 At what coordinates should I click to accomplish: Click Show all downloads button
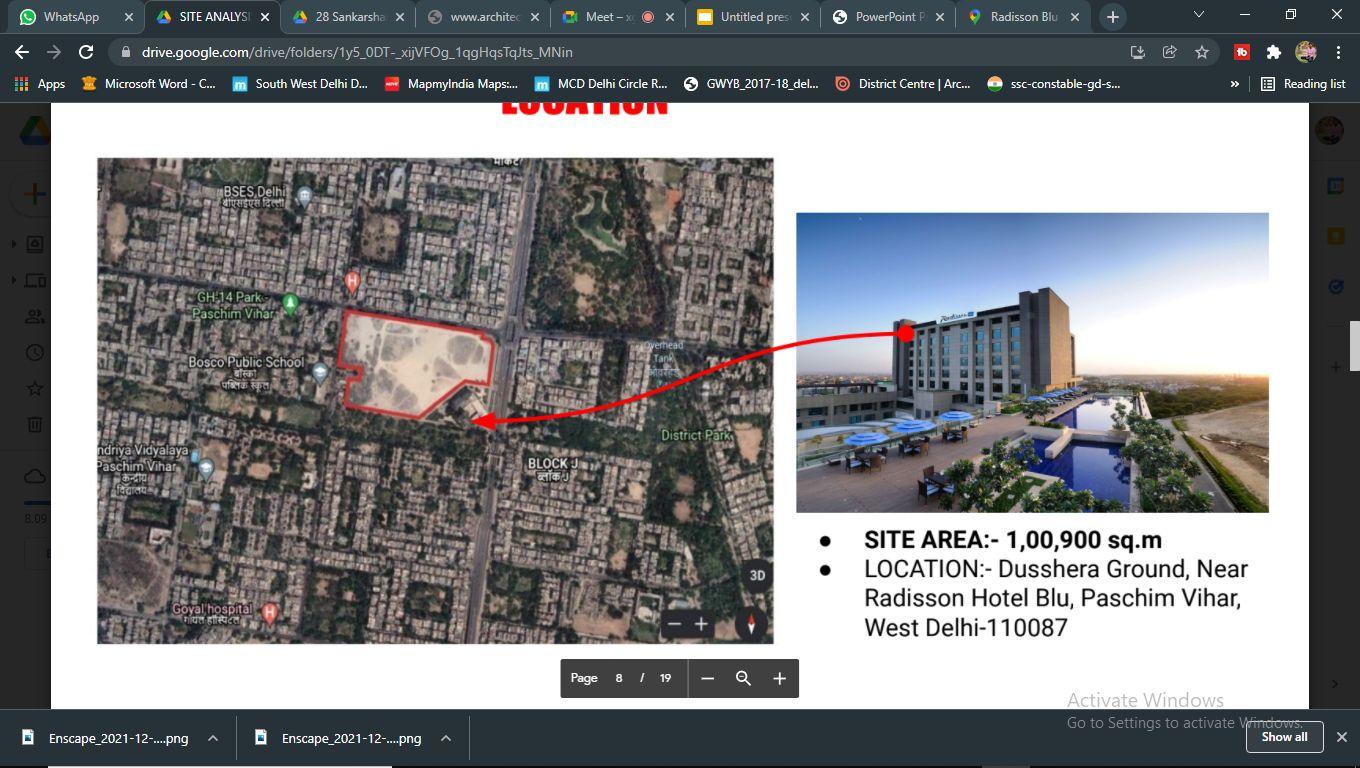[1285, 737]
